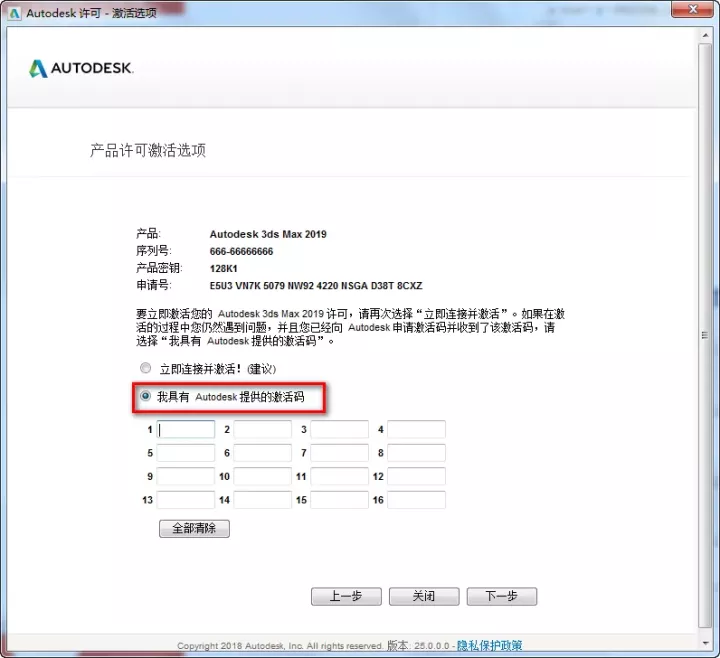Click the Autodesk logo in the header
Image resolution: width=720 pixels, height=658 pixels.
81,69
